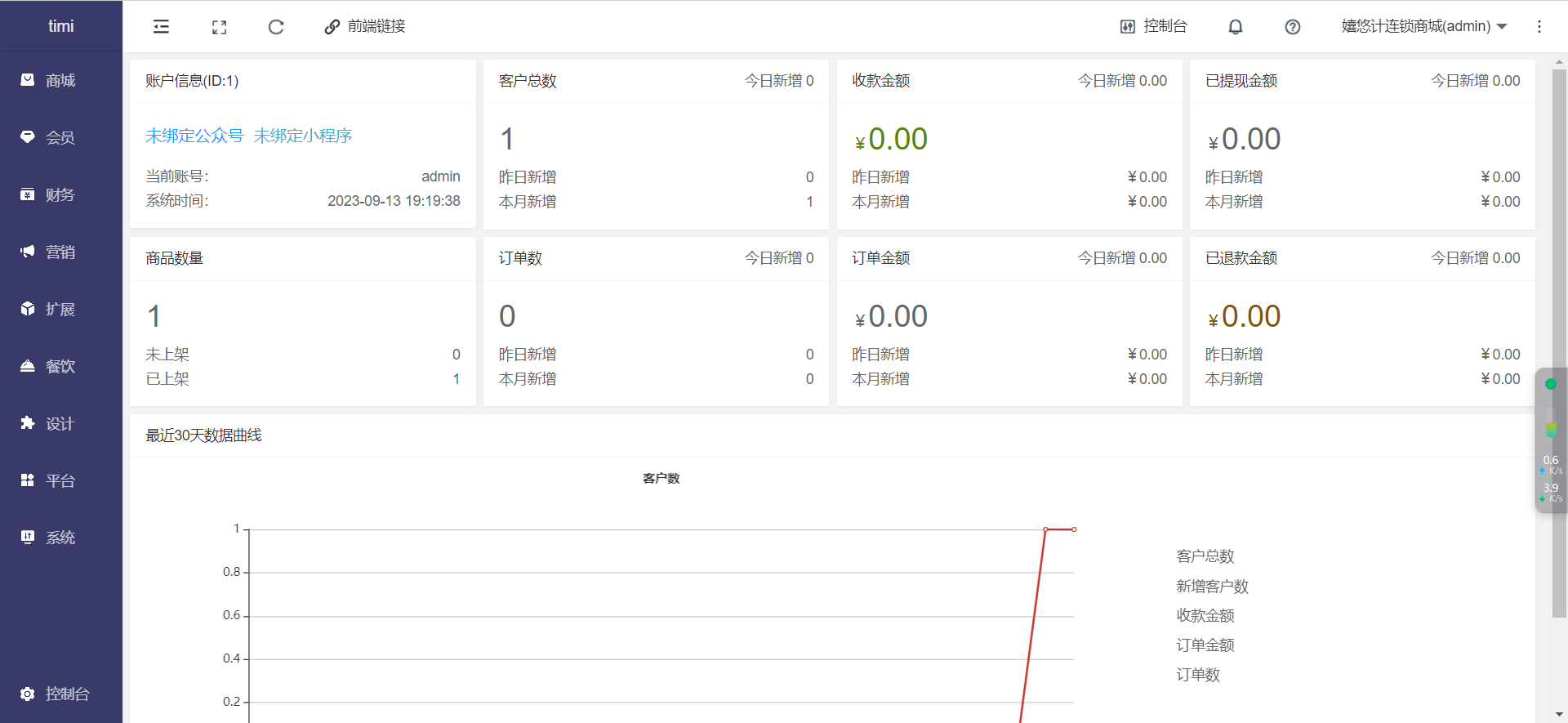1568x723 pixels.
Task: Click the 未绑定公众号 link
Action: (x=194, y=136)
